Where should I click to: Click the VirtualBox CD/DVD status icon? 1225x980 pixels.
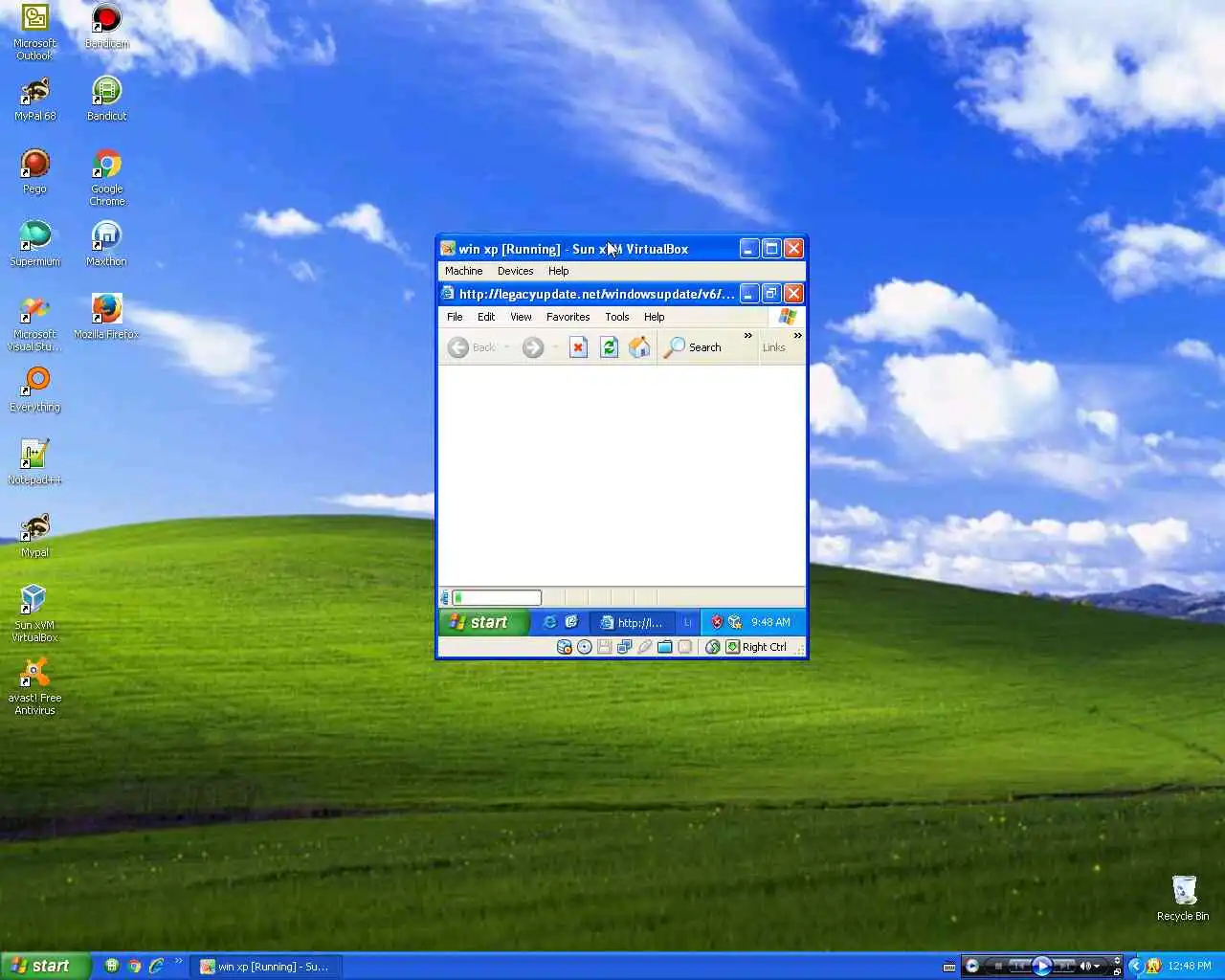pos(585,647)
